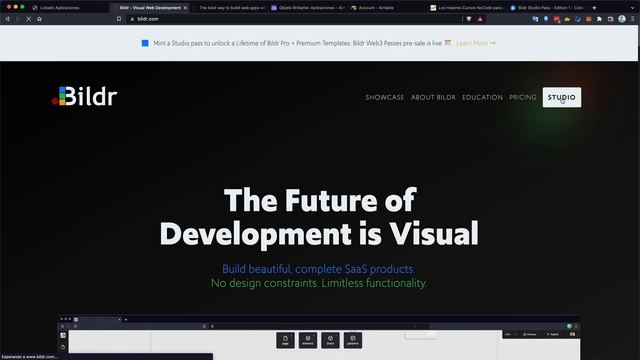Expand the tab search chevron
This screenshot has height=360, width=640.
click(633, 8)
